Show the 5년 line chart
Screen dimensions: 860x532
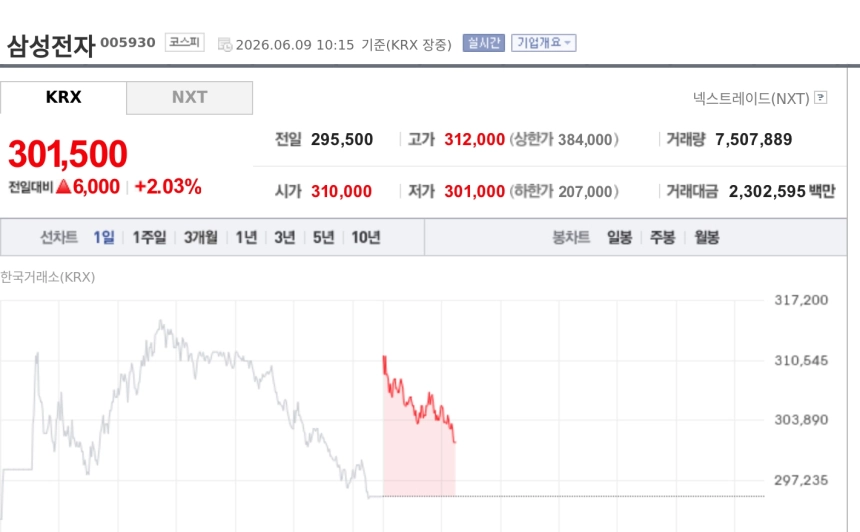(x=324, y=237)
